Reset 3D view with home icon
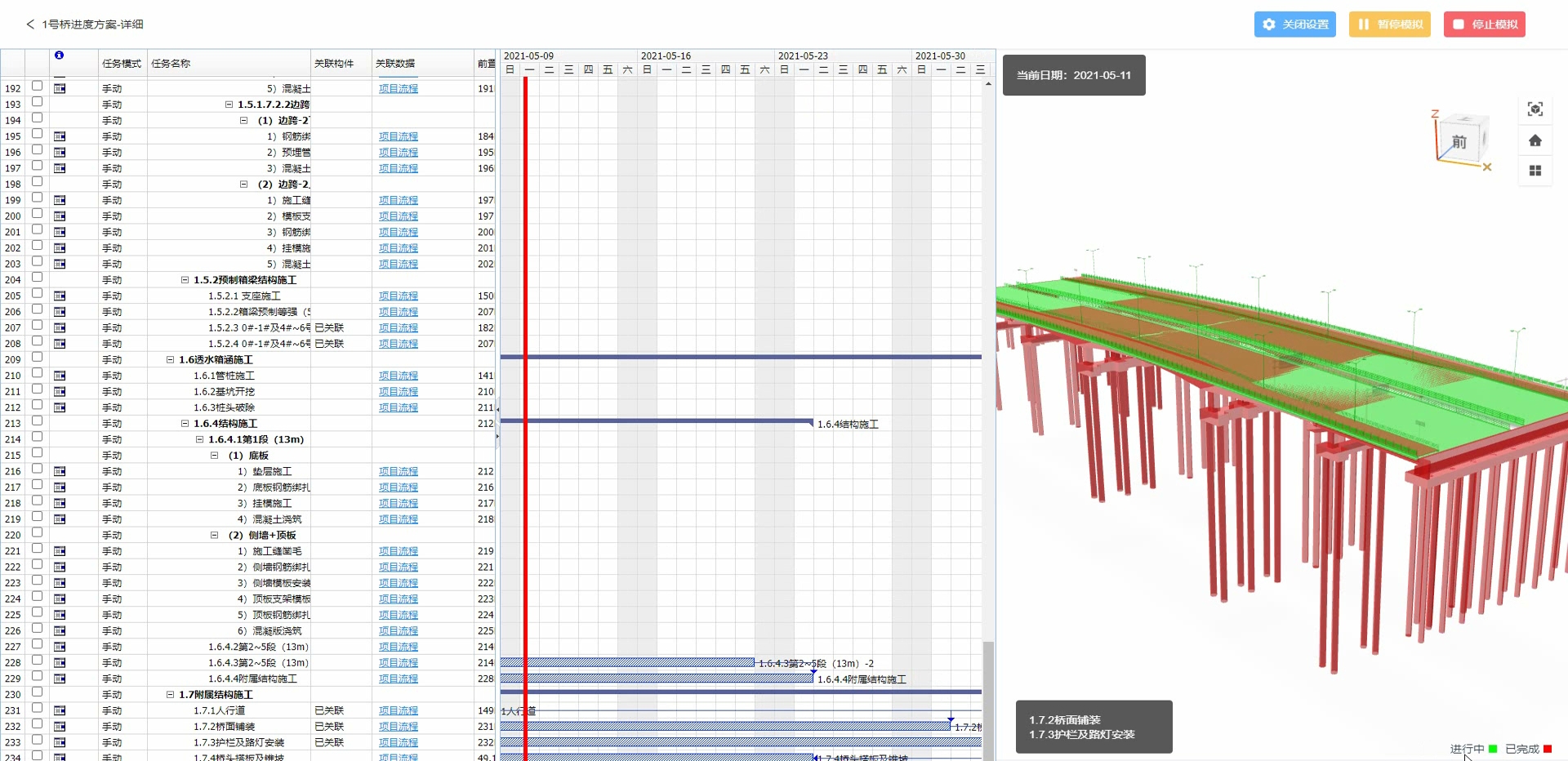 1535,140
